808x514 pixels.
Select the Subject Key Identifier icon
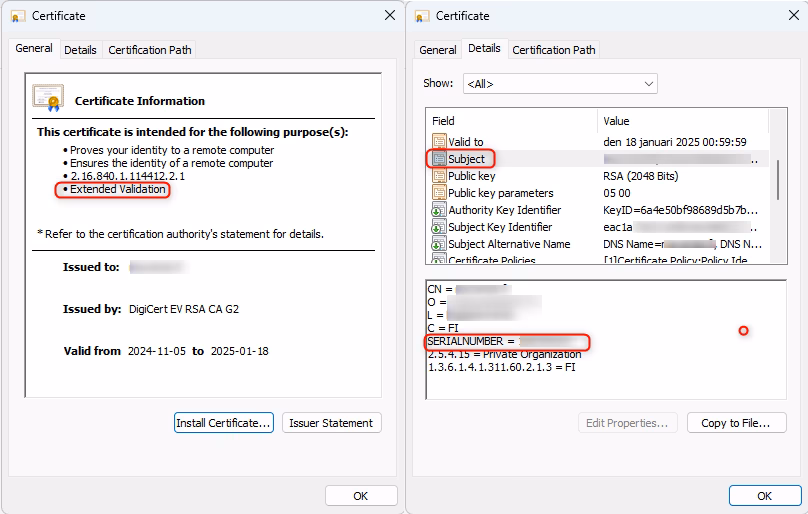(439, 227)
